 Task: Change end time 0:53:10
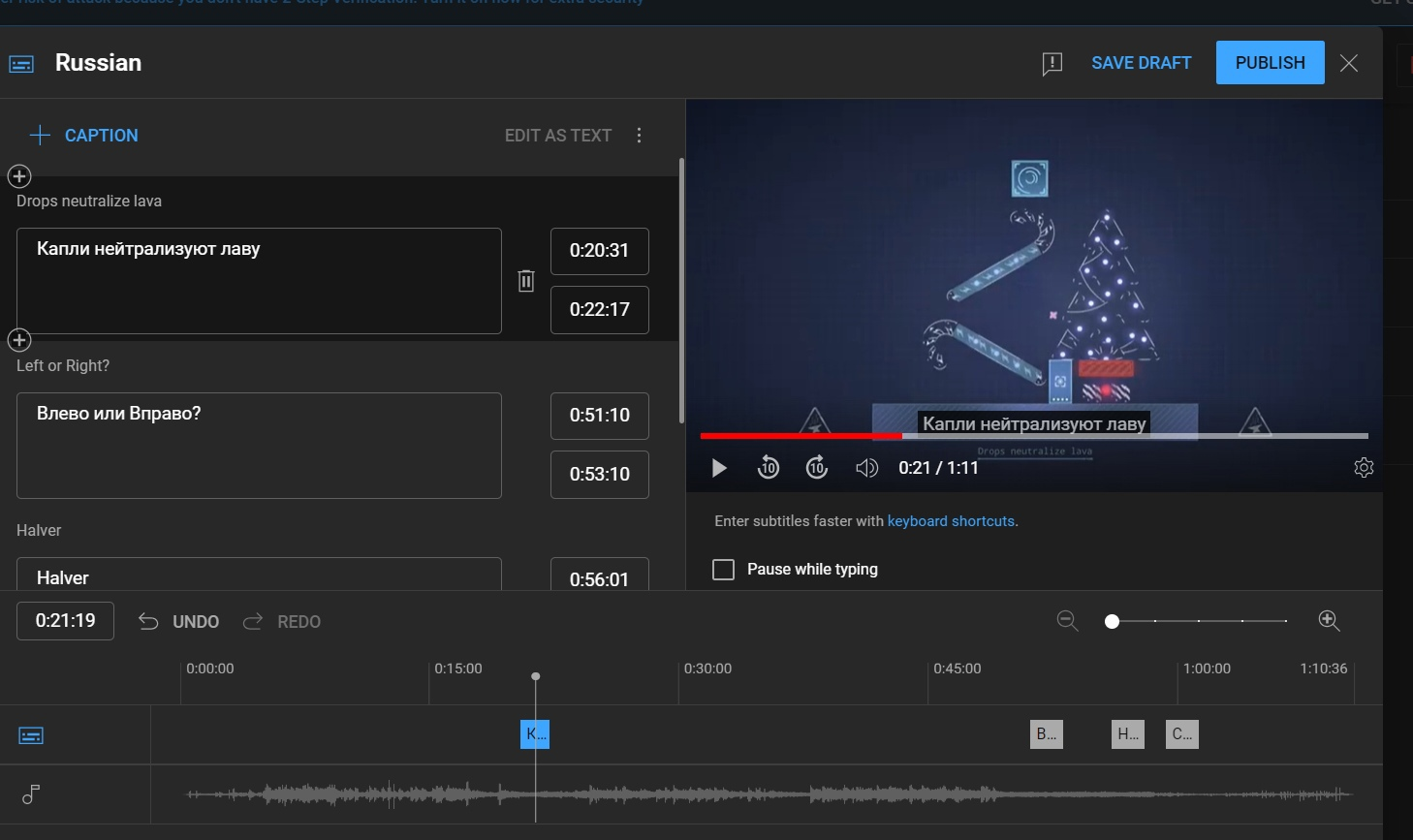[x=600, y=475]
